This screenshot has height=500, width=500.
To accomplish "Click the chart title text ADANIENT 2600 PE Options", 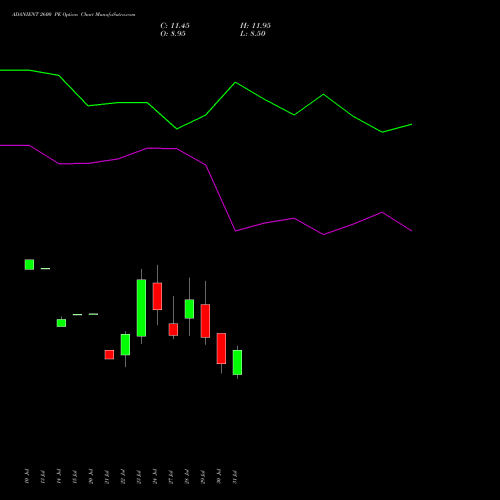I will pyautogui.click(x=45, y=15).
